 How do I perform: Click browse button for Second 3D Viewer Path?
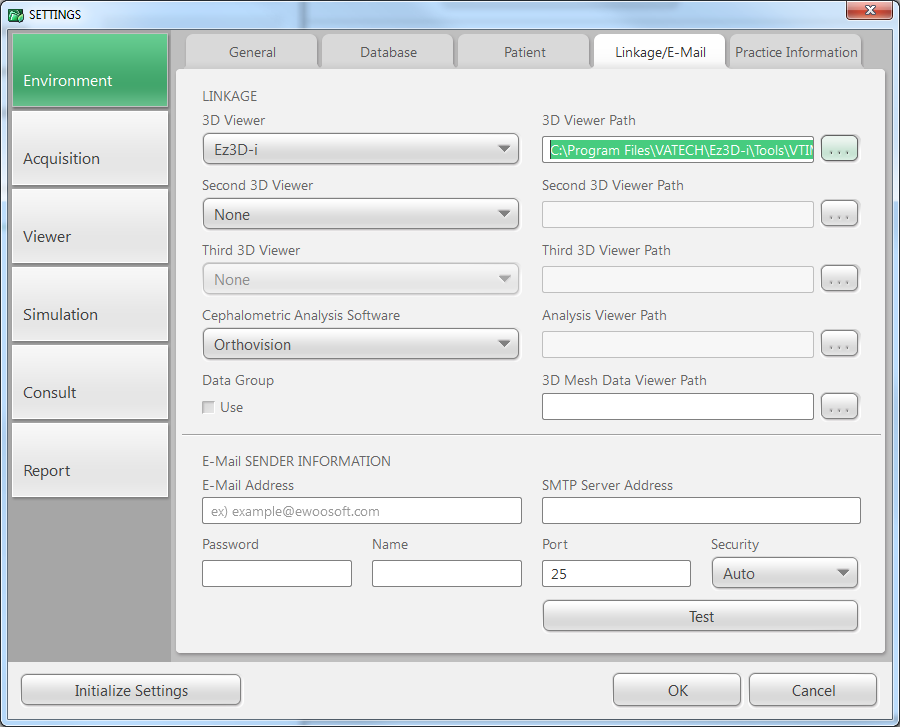(839, 214)
